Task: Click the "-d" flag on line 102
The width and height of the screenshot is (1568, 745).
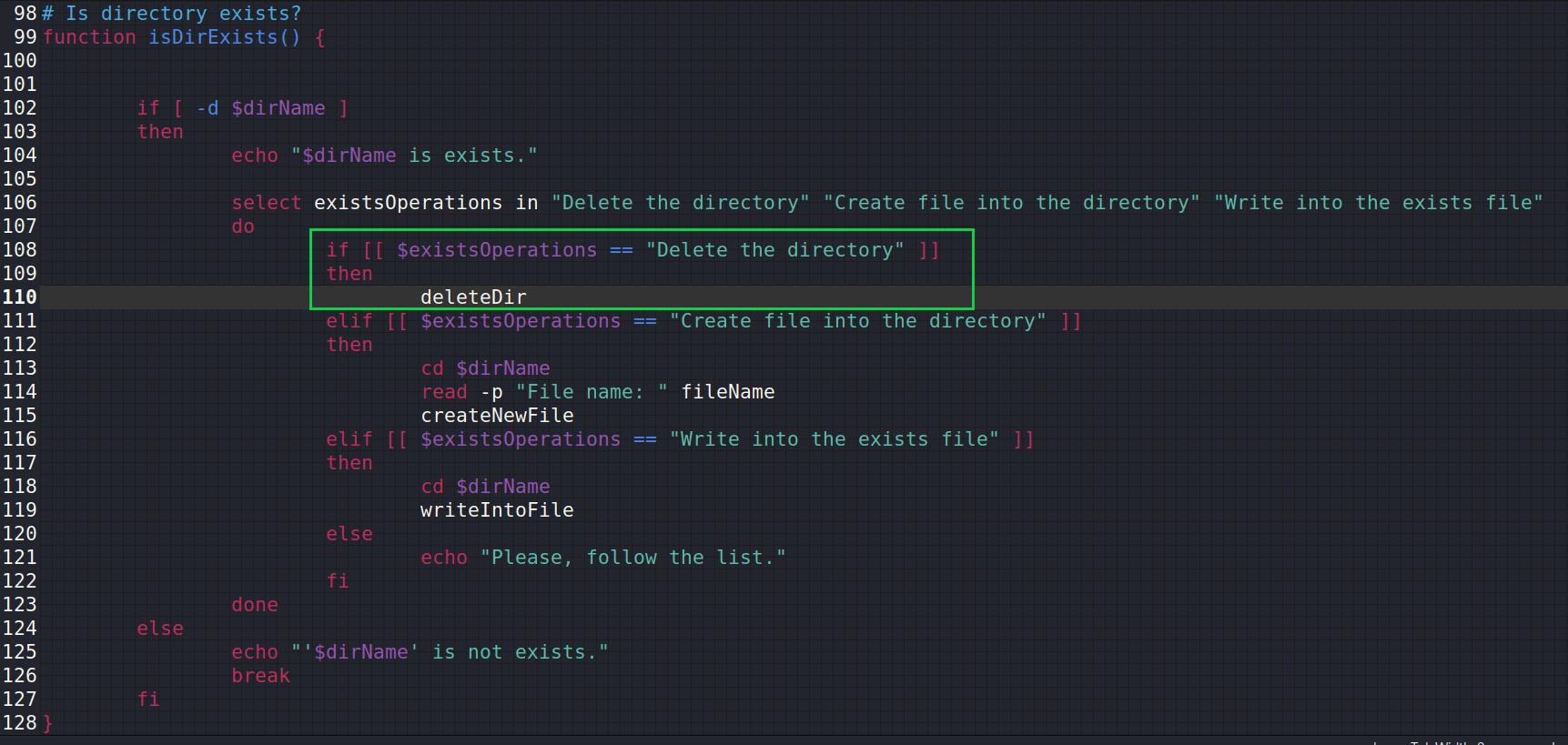Action: coord(207,108)
